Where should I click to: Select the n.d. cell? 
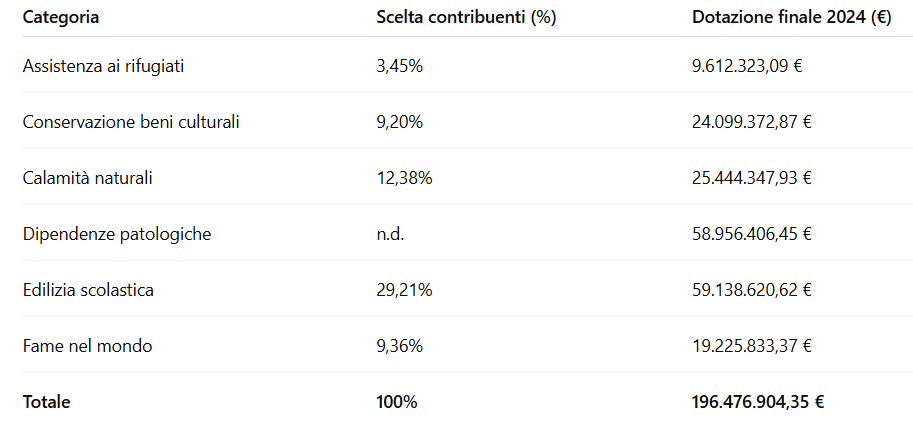point(391,234)
